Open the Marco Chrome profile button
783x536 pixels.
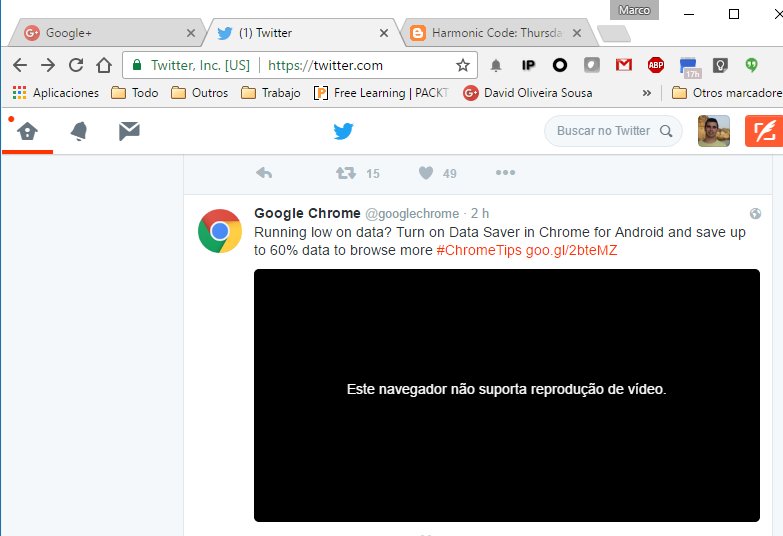634,10
